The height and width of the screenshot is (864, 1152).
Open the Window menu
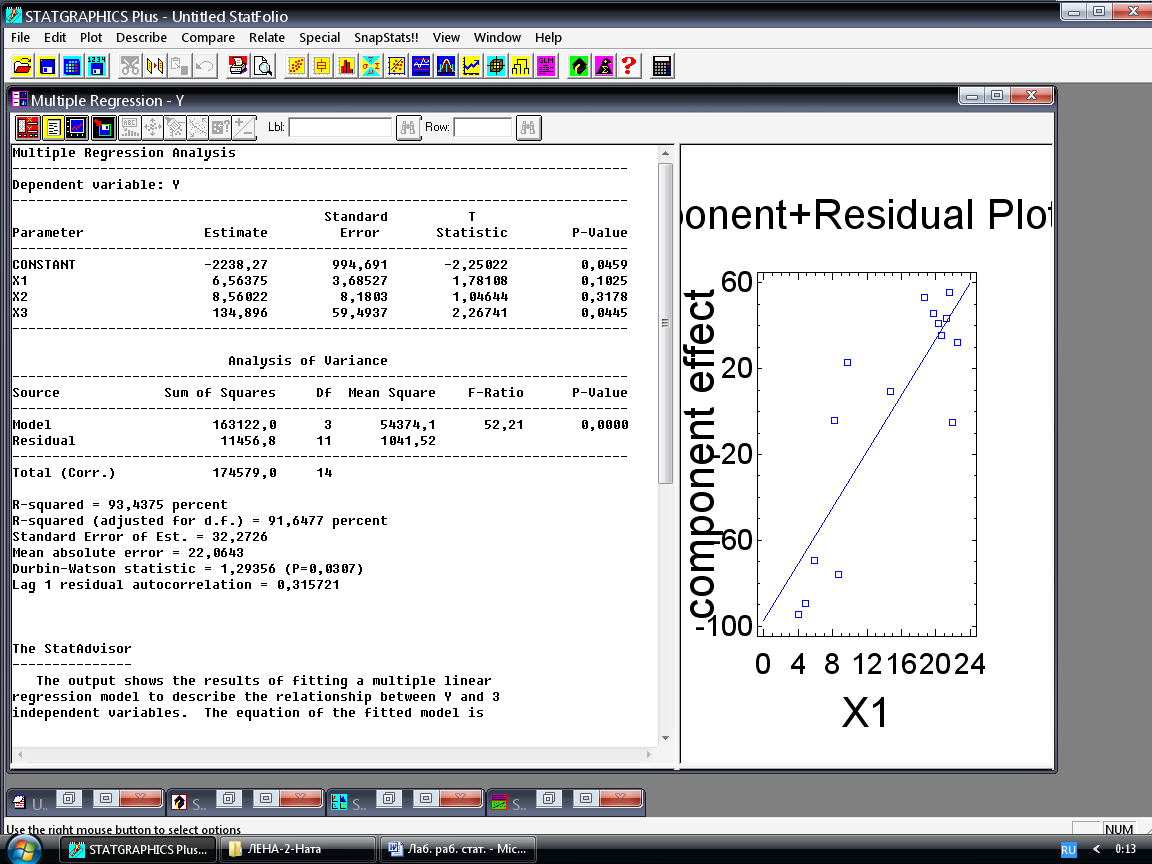click(x=497, y=37)
